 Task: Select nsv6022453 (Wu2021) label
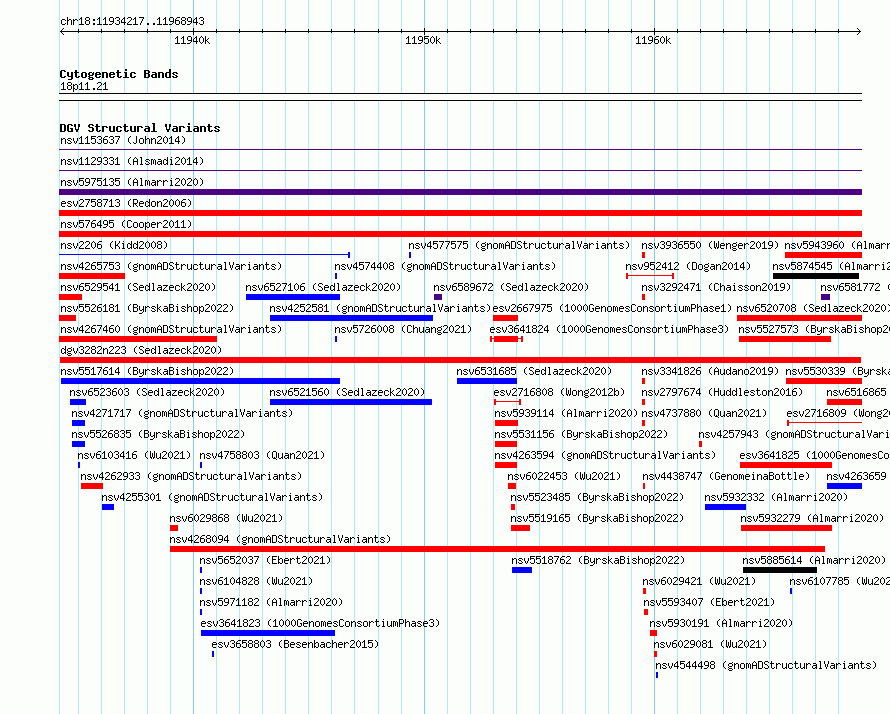pyautogui.click(x=564, y=476)
